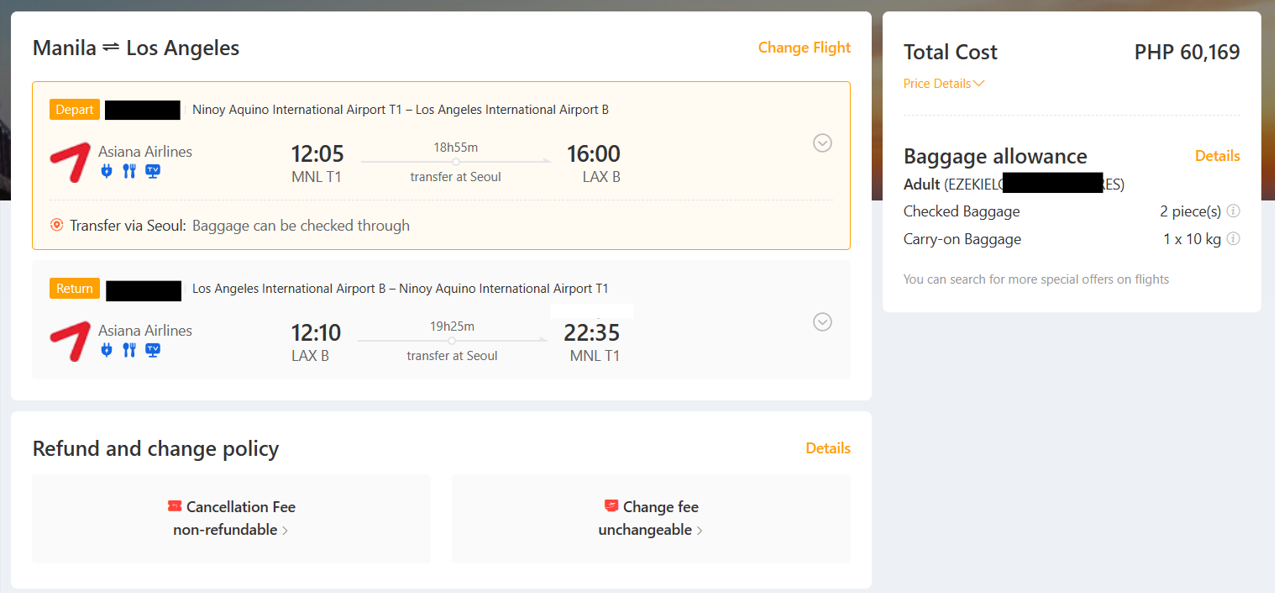This screenshot has width=1275, height=593.
Task: Click Asiana Airlines logo on depart flight
Action: [x=70, y=162]
